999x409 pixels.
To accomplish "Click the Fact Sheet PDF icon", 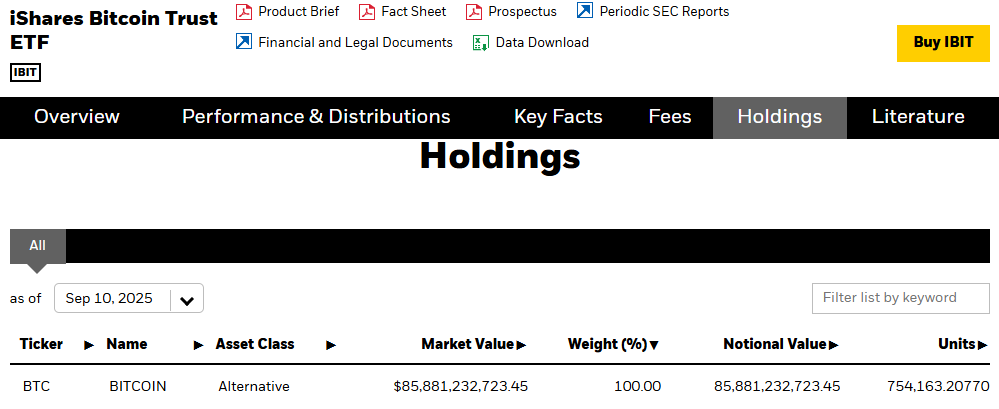I will coord(367,11).
